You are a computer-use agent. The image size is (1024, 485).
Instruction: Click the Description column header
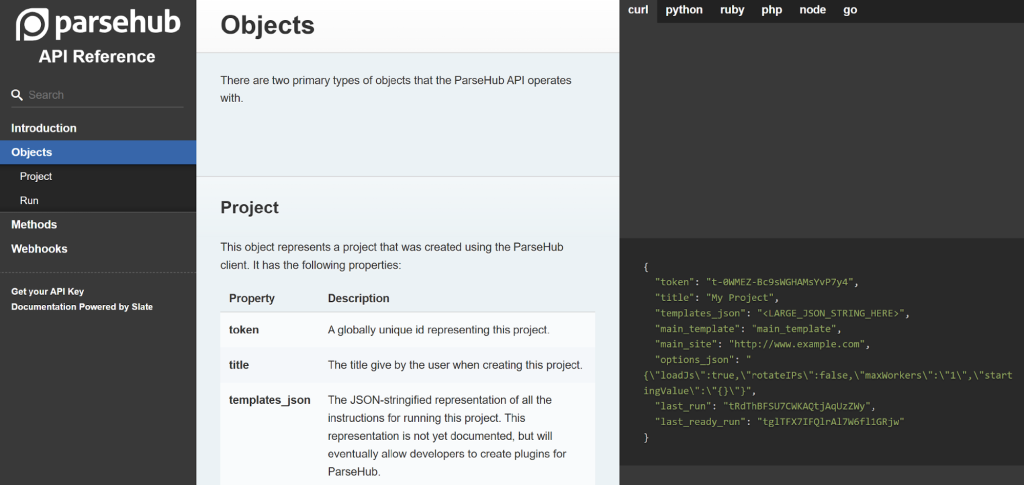point(359,298)
